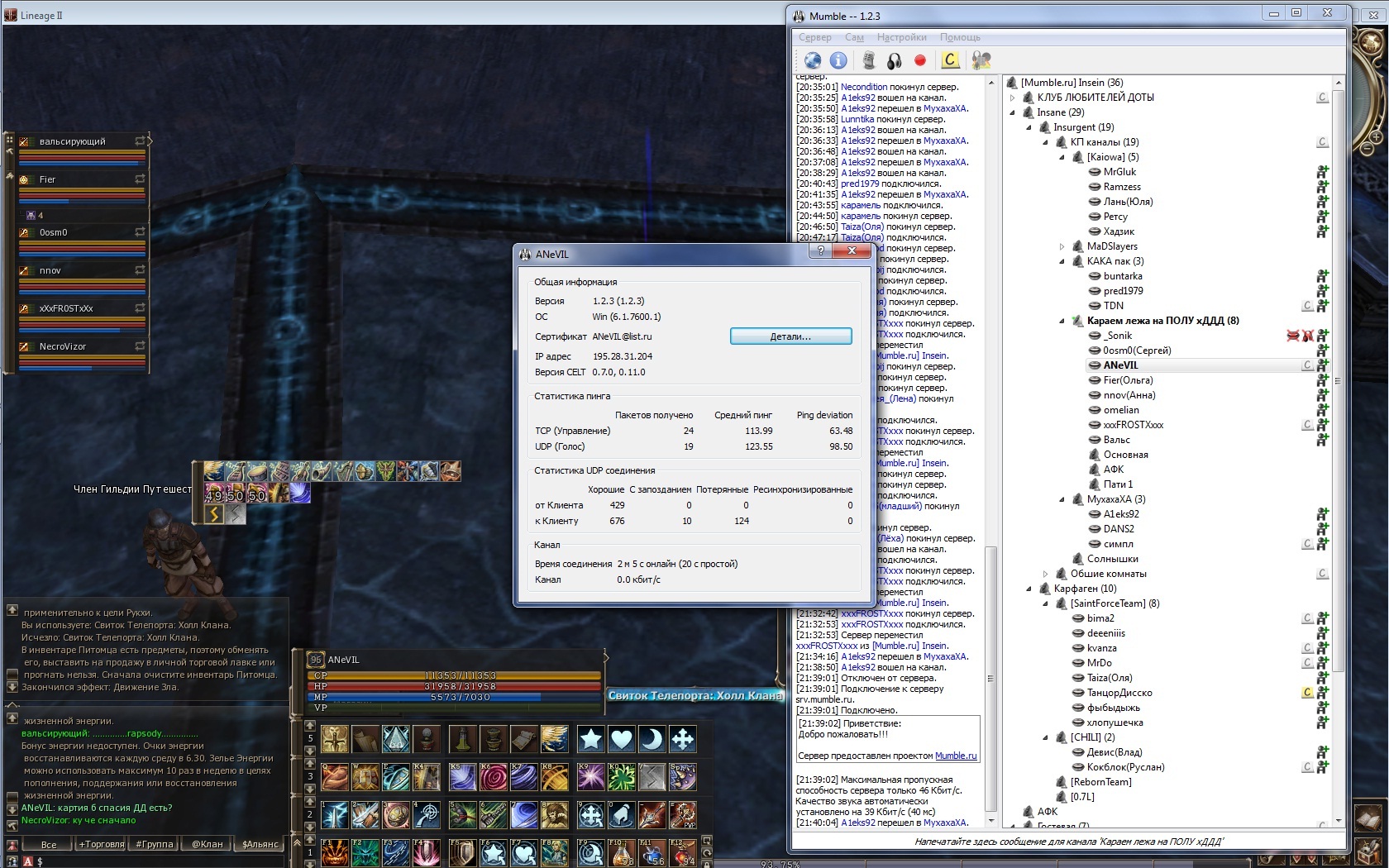Toggle self-mute with the microphone icon
Screen dimensions: 1389x868
pyautogui.click(x=868, y=60)
